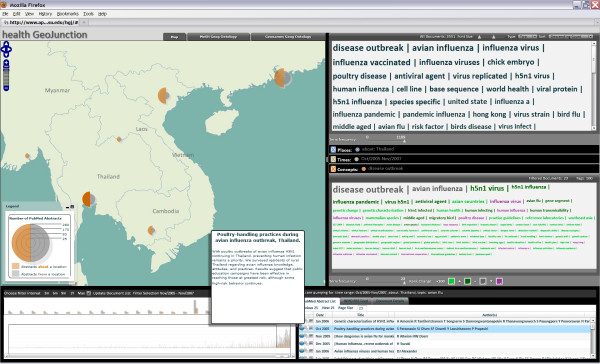
Task: Click 'bird flu' tag in top cloud
Action: [569, 114]
